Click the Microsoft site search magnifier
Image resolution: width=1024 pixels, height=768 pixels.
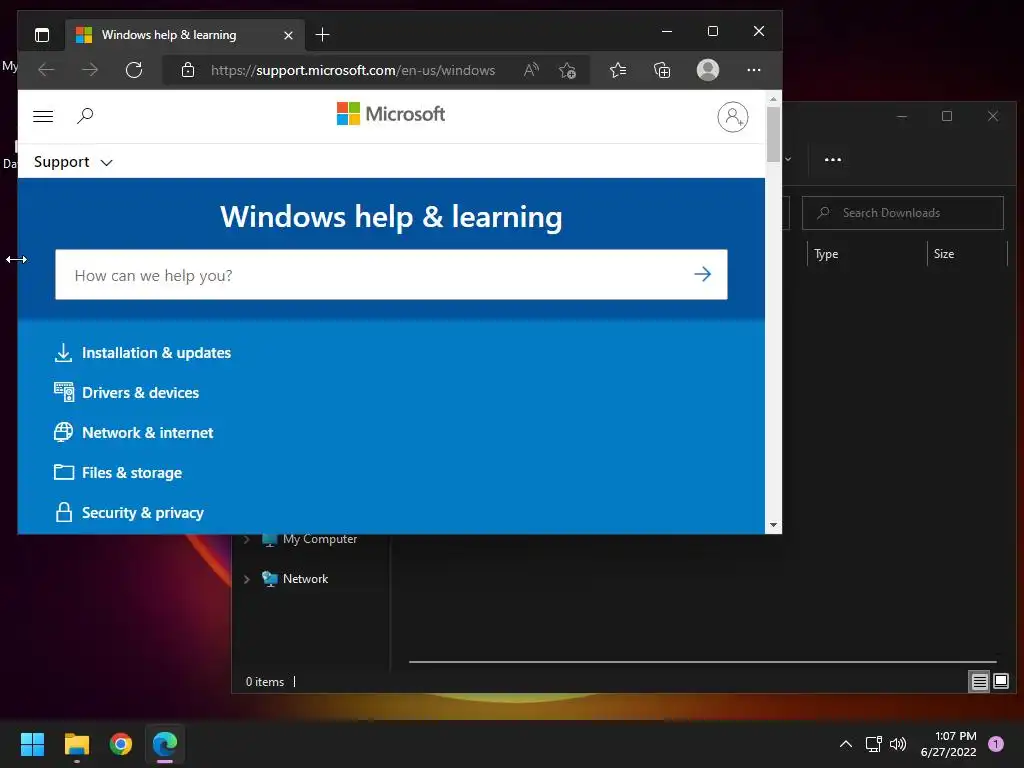[x=85, y=116]
